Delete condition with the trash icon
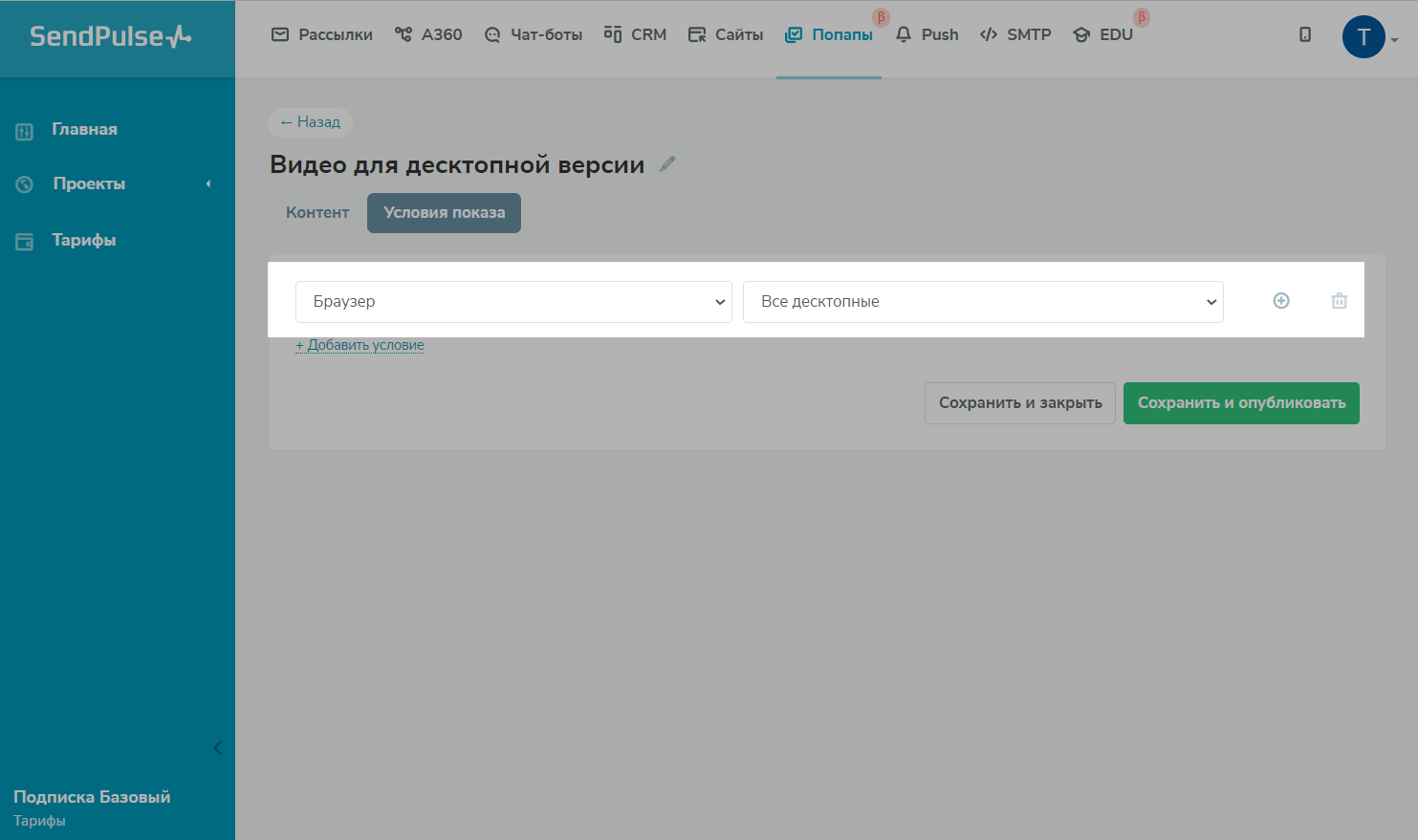This screenshot has height=840, width=1418. coord(1339,301)
